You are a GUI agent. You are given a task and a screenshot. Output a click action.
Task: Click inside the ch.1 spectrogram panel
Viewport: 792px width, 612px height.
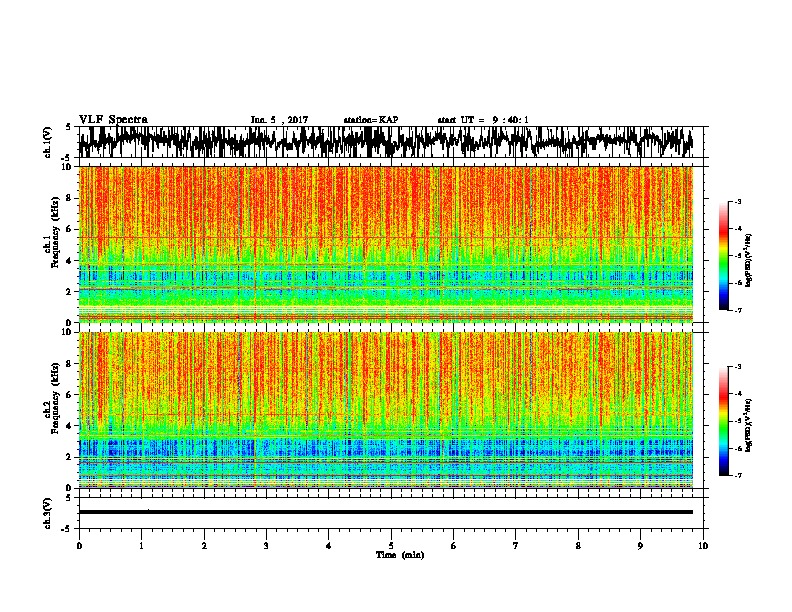coord(386,244)
